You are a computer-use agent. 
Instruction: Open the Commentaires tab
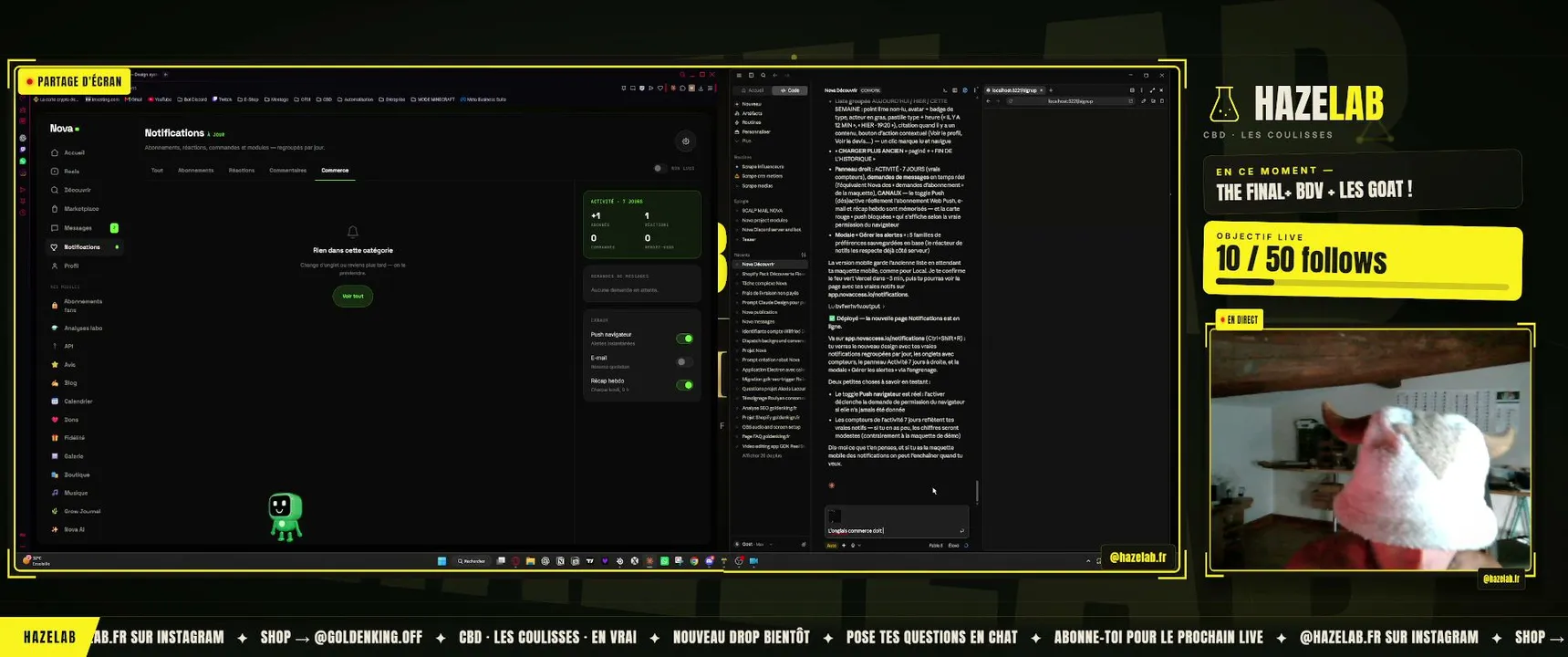pos(288,171)
